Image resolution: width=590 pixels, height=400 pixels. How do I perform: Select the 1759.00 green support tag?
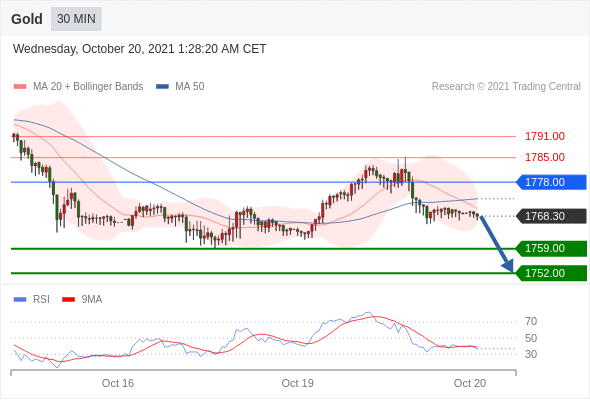coord(551,248)
